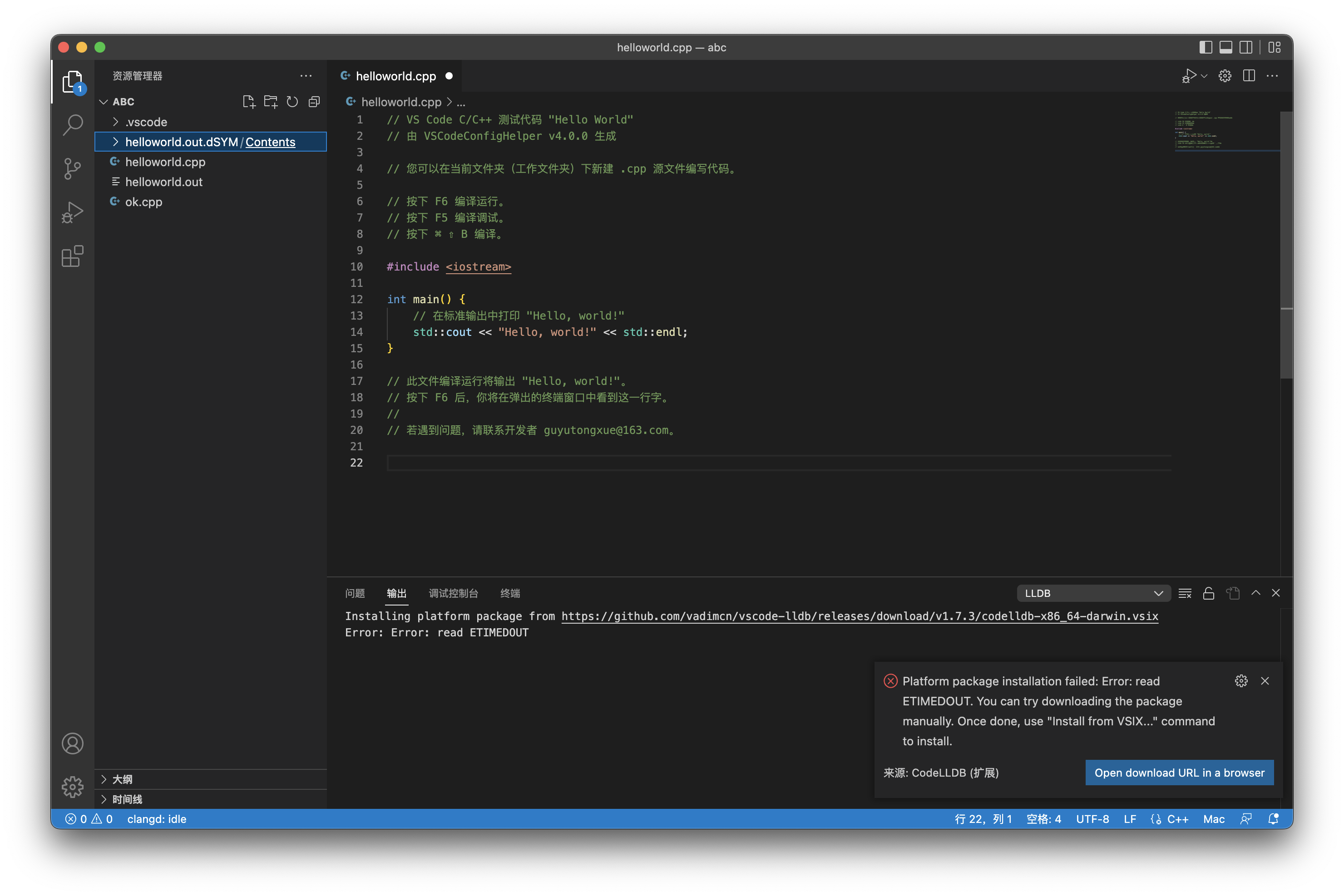Show notifications bell in status bar
The height and width of the screenshot is (896, 1344).
(1273, 819)
